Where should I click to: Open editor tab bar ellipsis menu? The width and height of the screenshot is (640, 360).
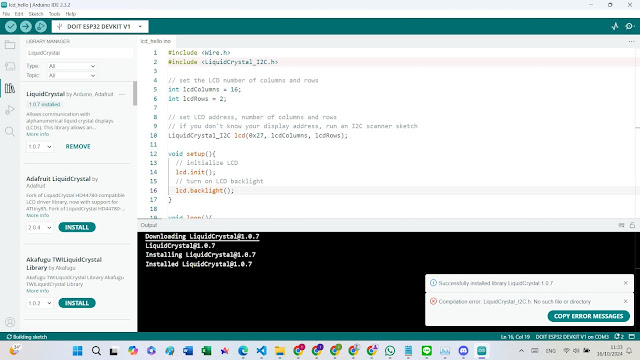coord(631,41)
